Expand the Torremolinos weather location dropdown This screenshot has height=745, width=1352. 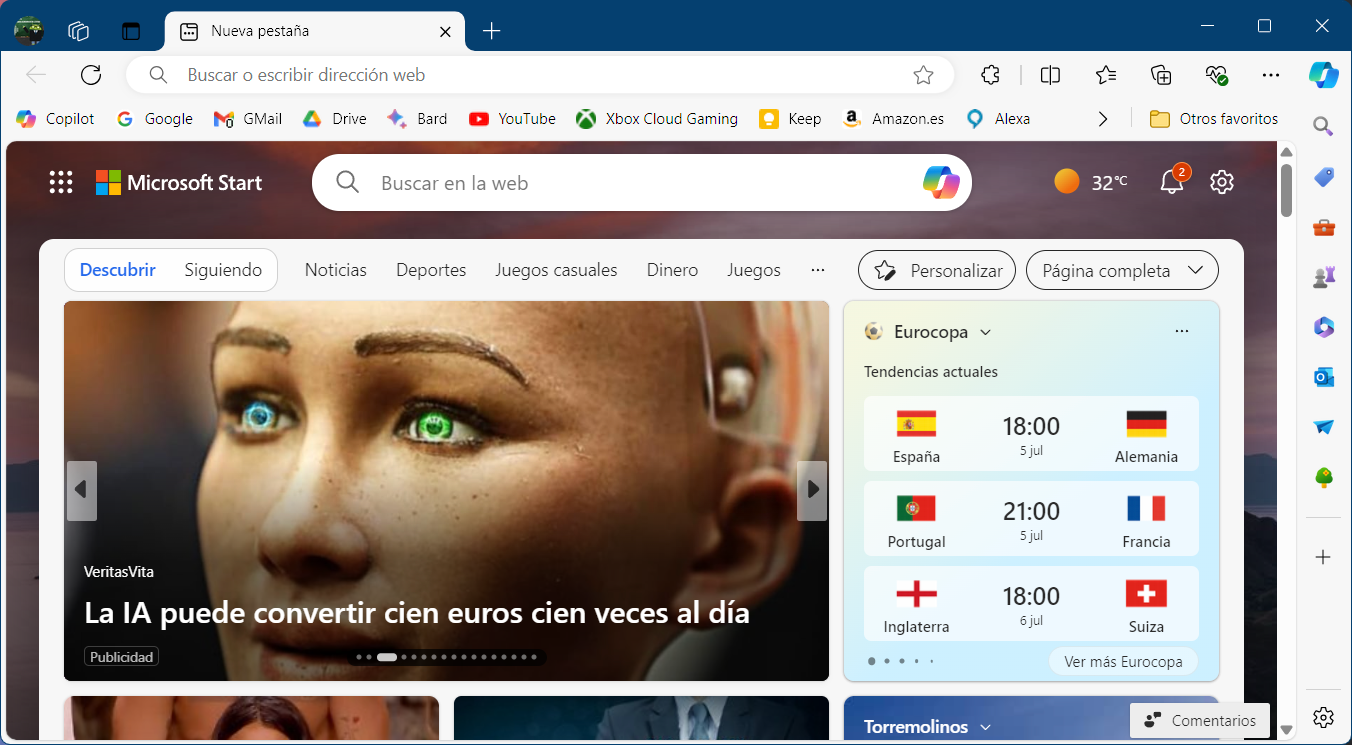tap(985, 727)
